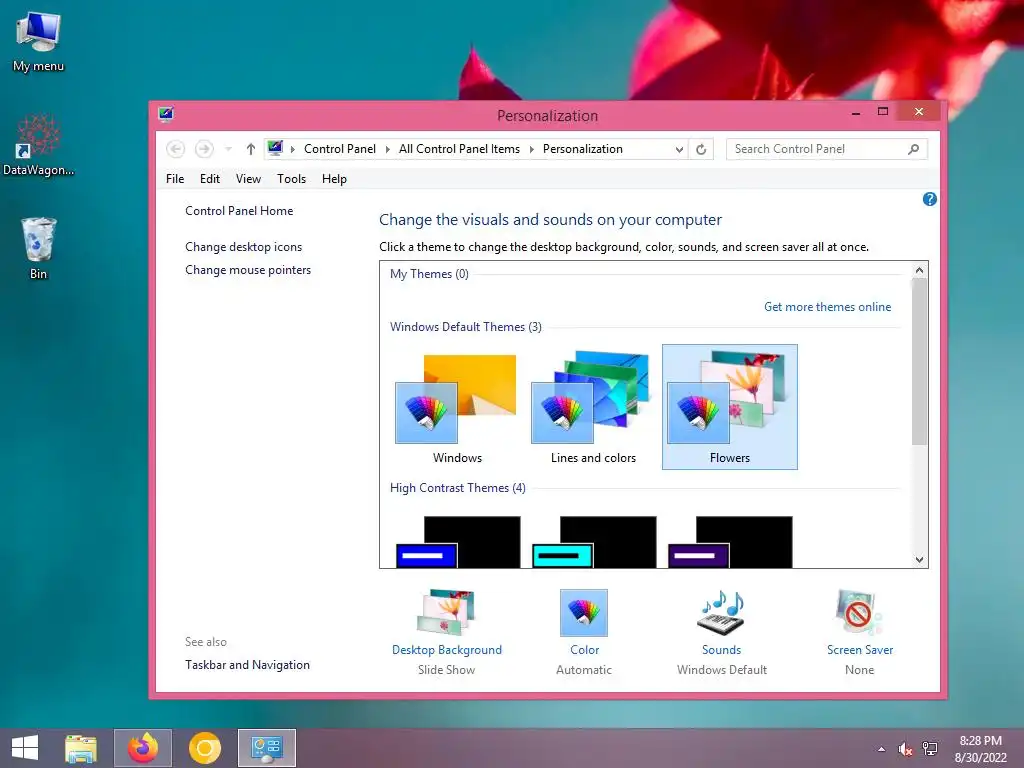This screenshot has height=768, width=1024.
Task: Select the DataWagon desktop shortcut
Action: click(x=38, y=145)
